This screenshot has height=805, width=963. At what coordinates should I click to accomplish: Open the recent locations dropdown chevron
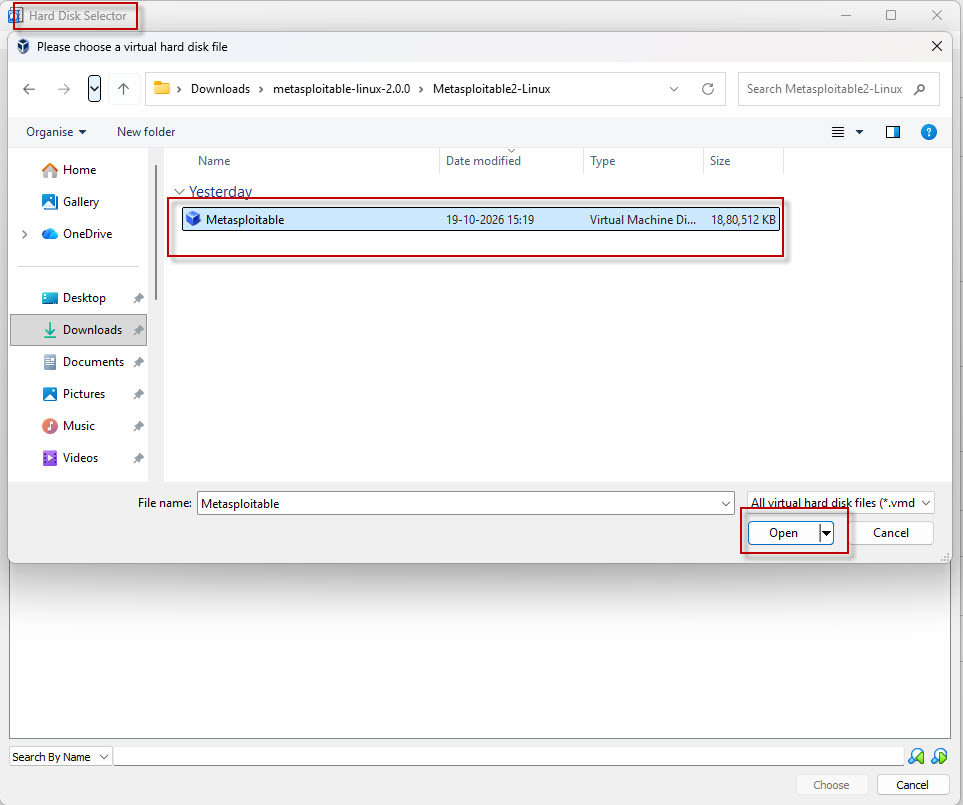click(x=94, y=89)
